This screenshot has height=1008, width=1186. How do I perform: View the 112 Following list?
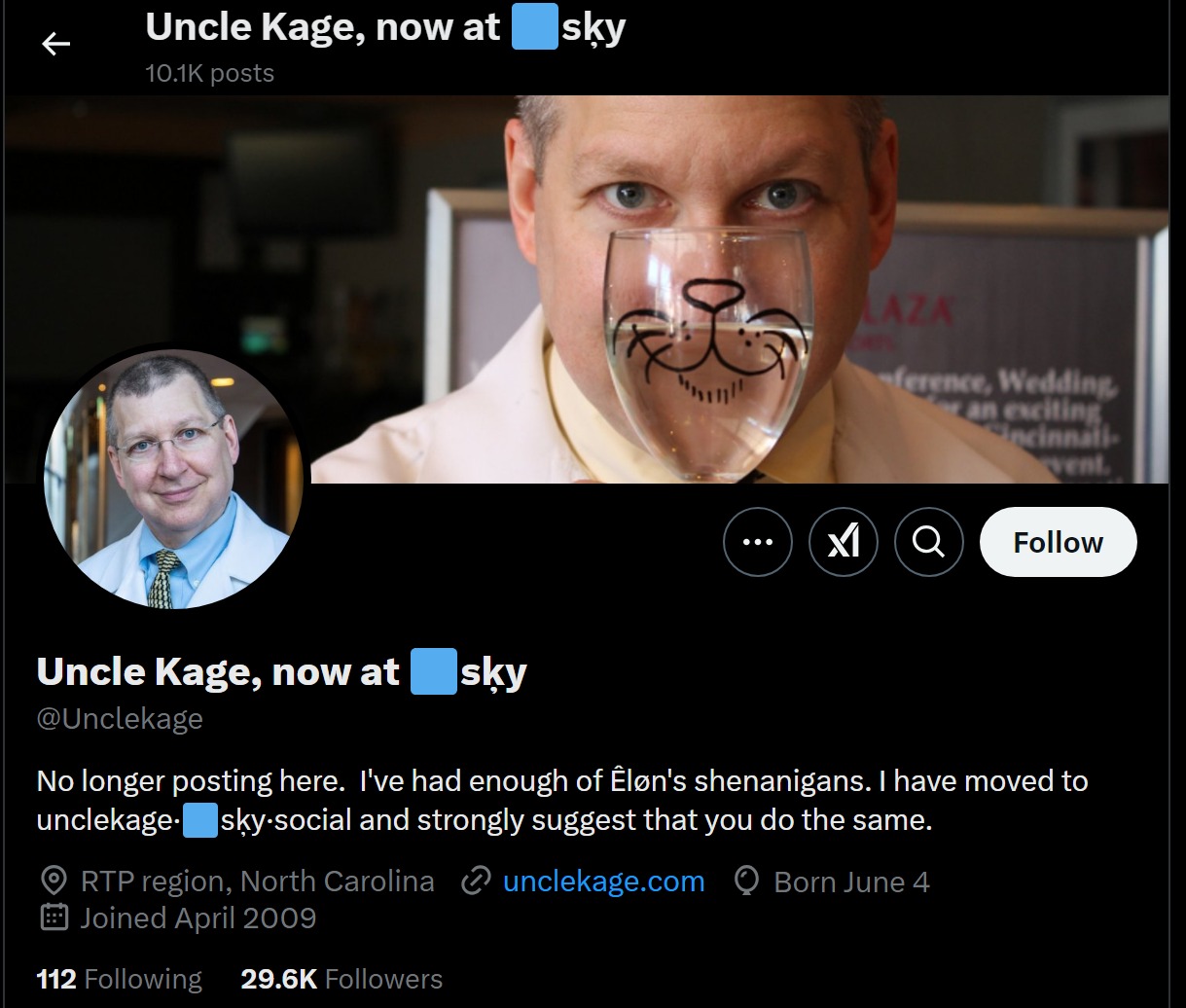119,979
